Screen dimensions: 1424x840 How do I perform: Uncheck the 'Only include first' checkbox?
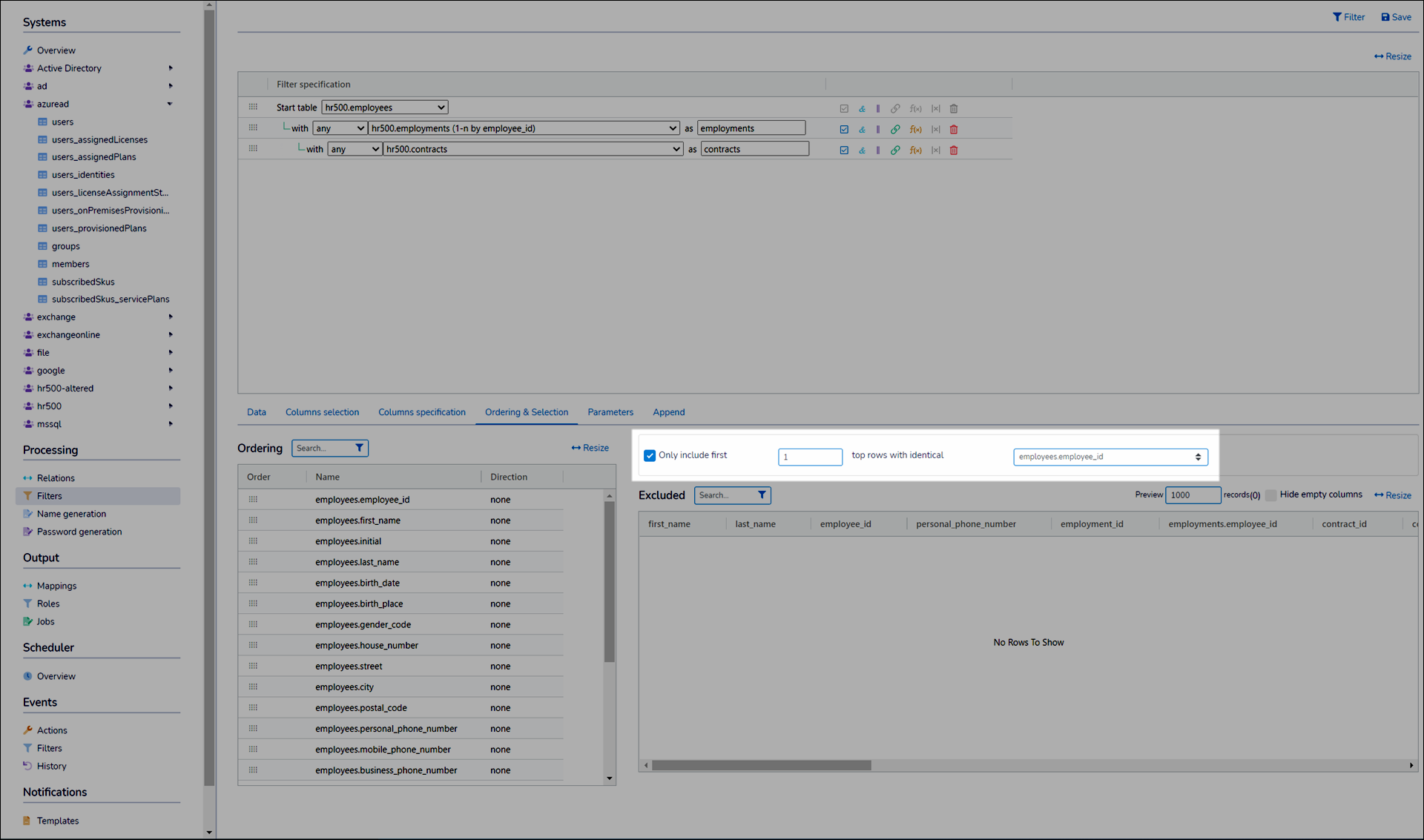650,455
